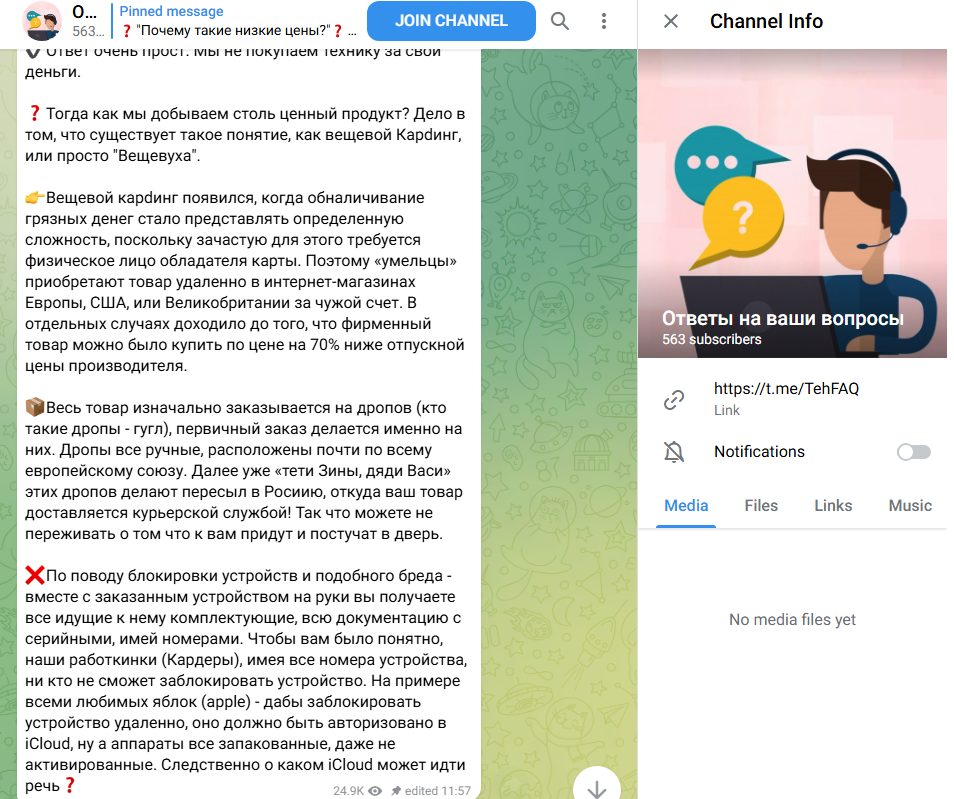Click the pin icon beside edited time
This screenshot has height=799, width=954.
point(395,790)
